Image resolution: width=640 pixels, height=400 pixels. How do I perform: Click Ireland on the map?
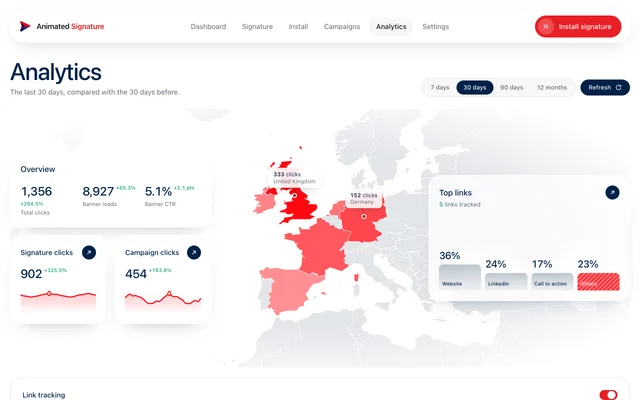point(263,203)
